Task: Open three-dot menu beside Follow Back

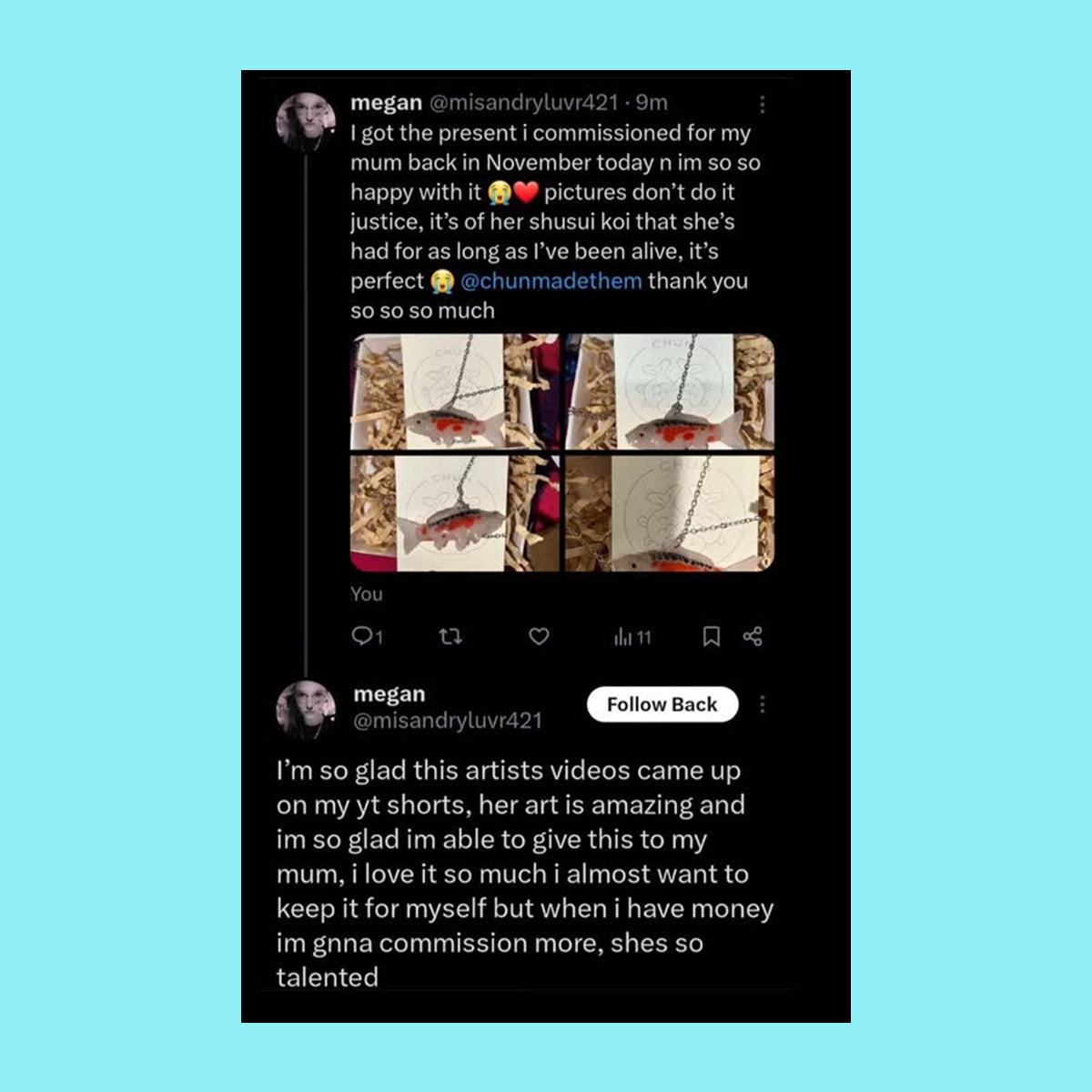Action: [763, 704]
